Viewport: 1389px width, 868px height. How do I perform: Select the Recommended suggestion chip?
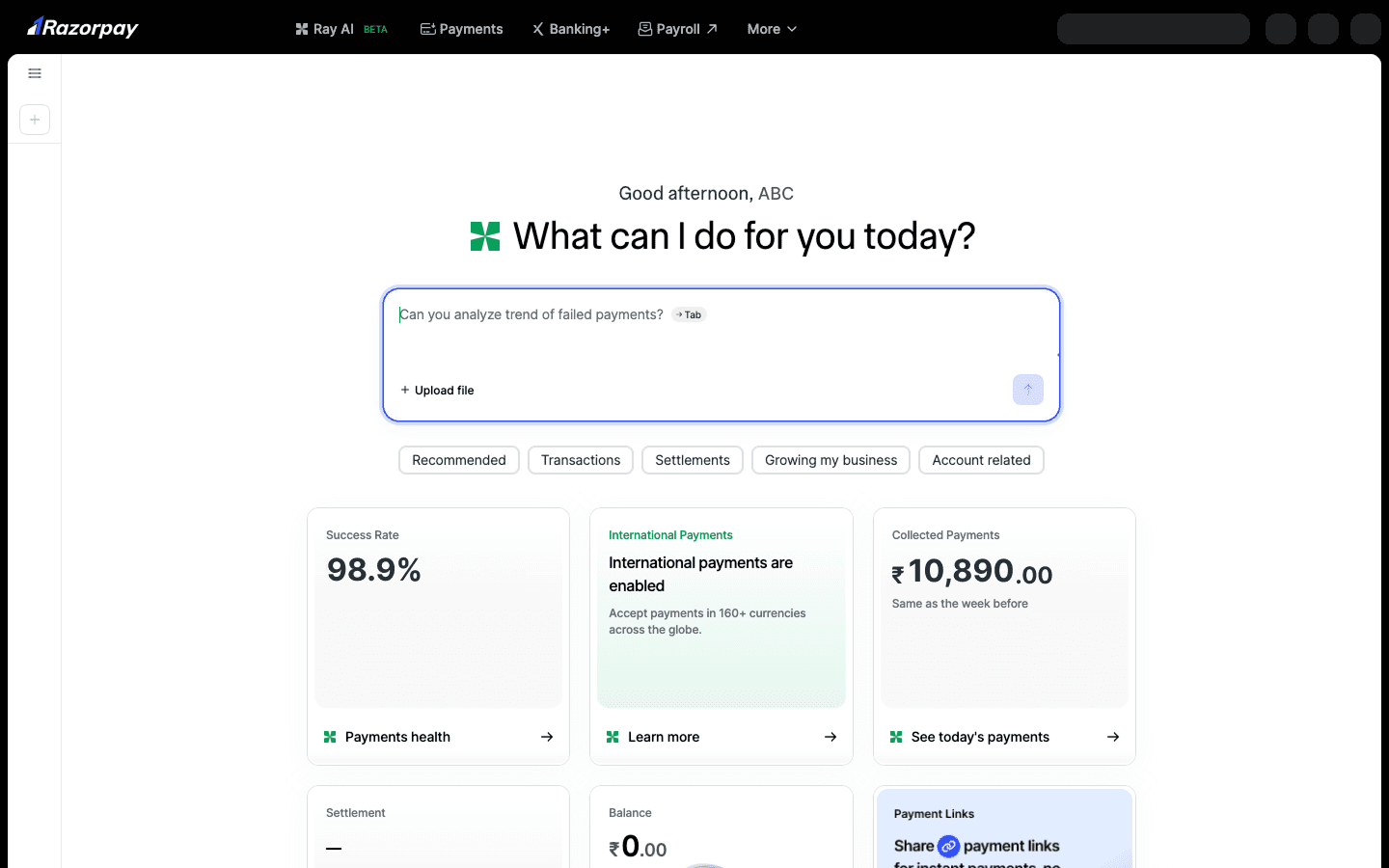click(x=459, y=460)
